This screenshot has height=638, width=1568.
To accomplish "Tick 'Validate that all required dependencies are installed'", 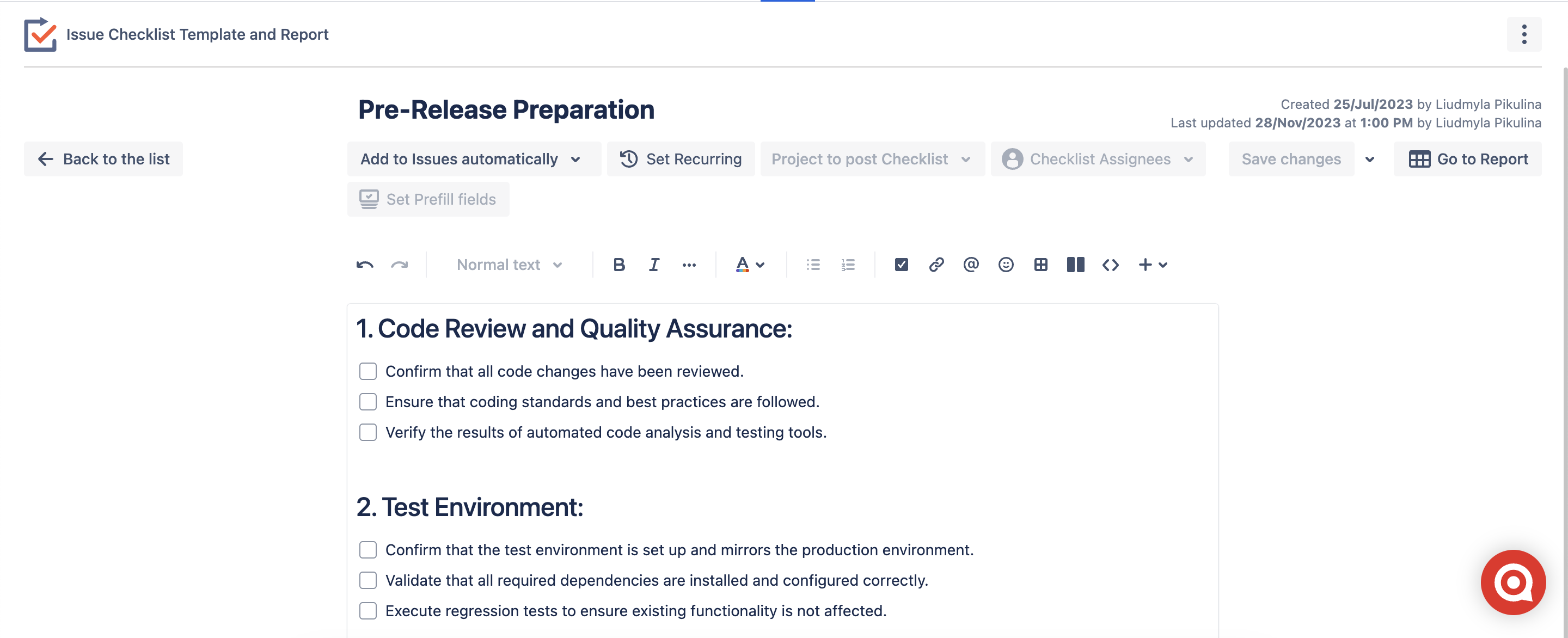I will coord(367,580).
